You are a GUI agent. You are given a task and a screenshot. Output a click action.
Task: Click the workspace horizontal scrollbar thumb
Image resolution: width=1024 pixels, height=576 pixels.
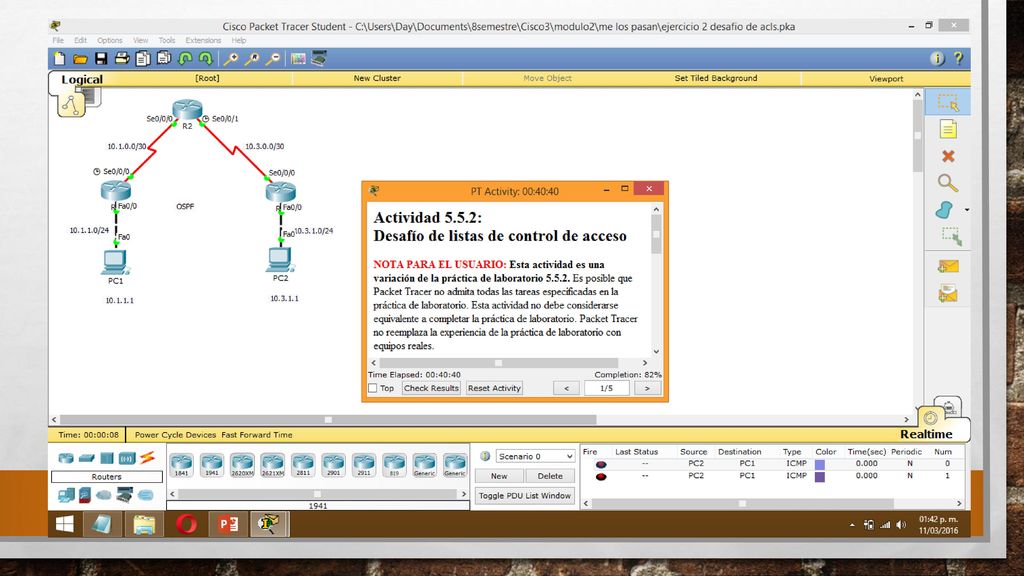(328, 420)
